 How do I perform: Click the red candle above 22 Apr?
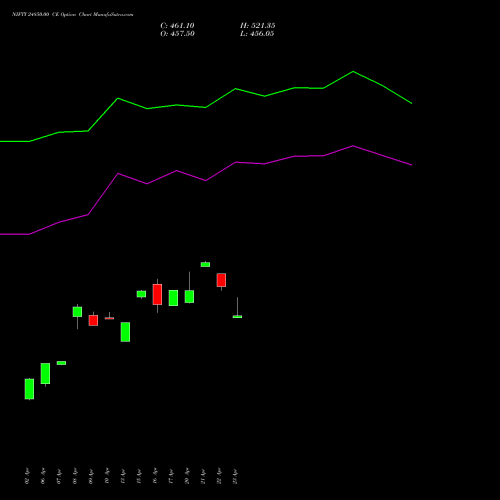point(221,280)
